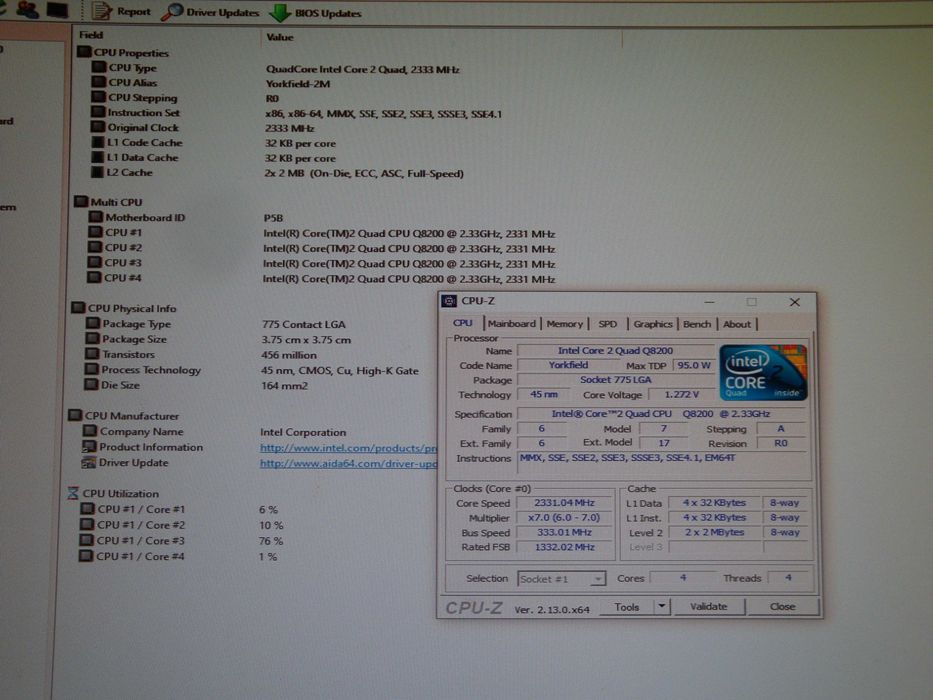Click the Driver Updates magnifier icon
Screen dimensions: 933x700
click(x=171, y=12)
